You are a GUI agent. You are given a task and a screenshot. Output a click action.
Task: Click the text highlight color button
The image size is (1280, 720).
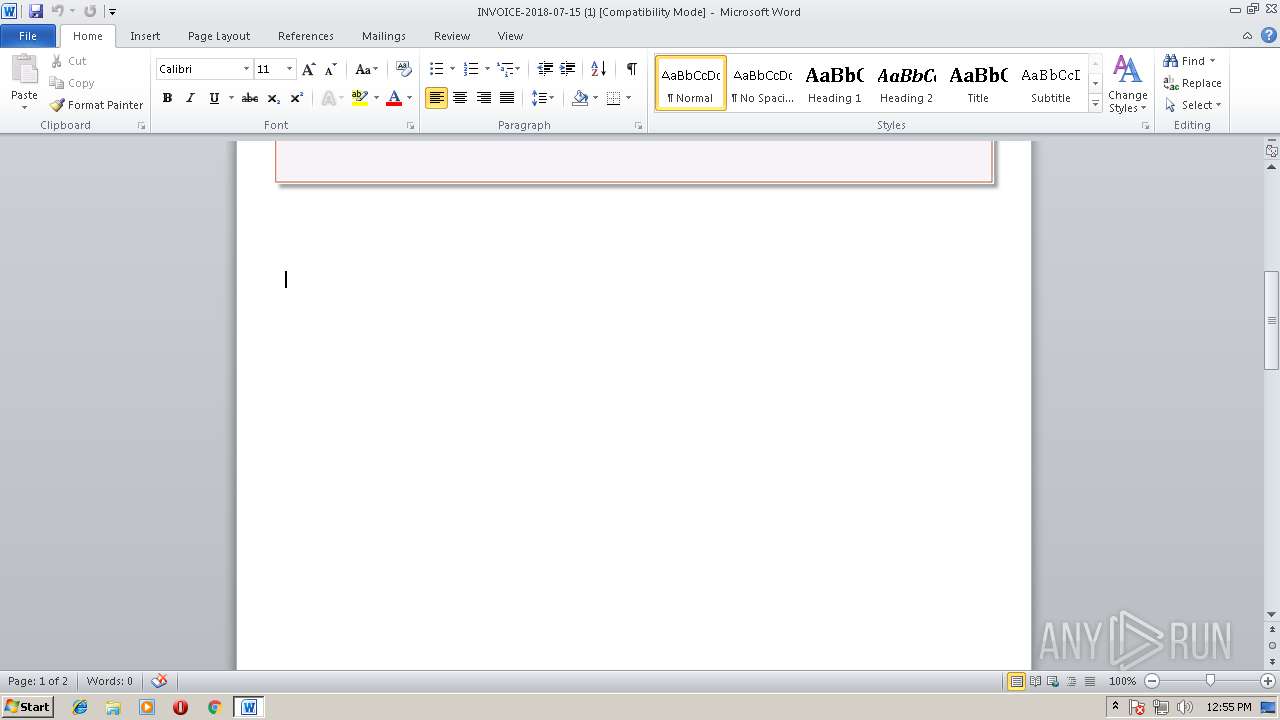[360, 98]
